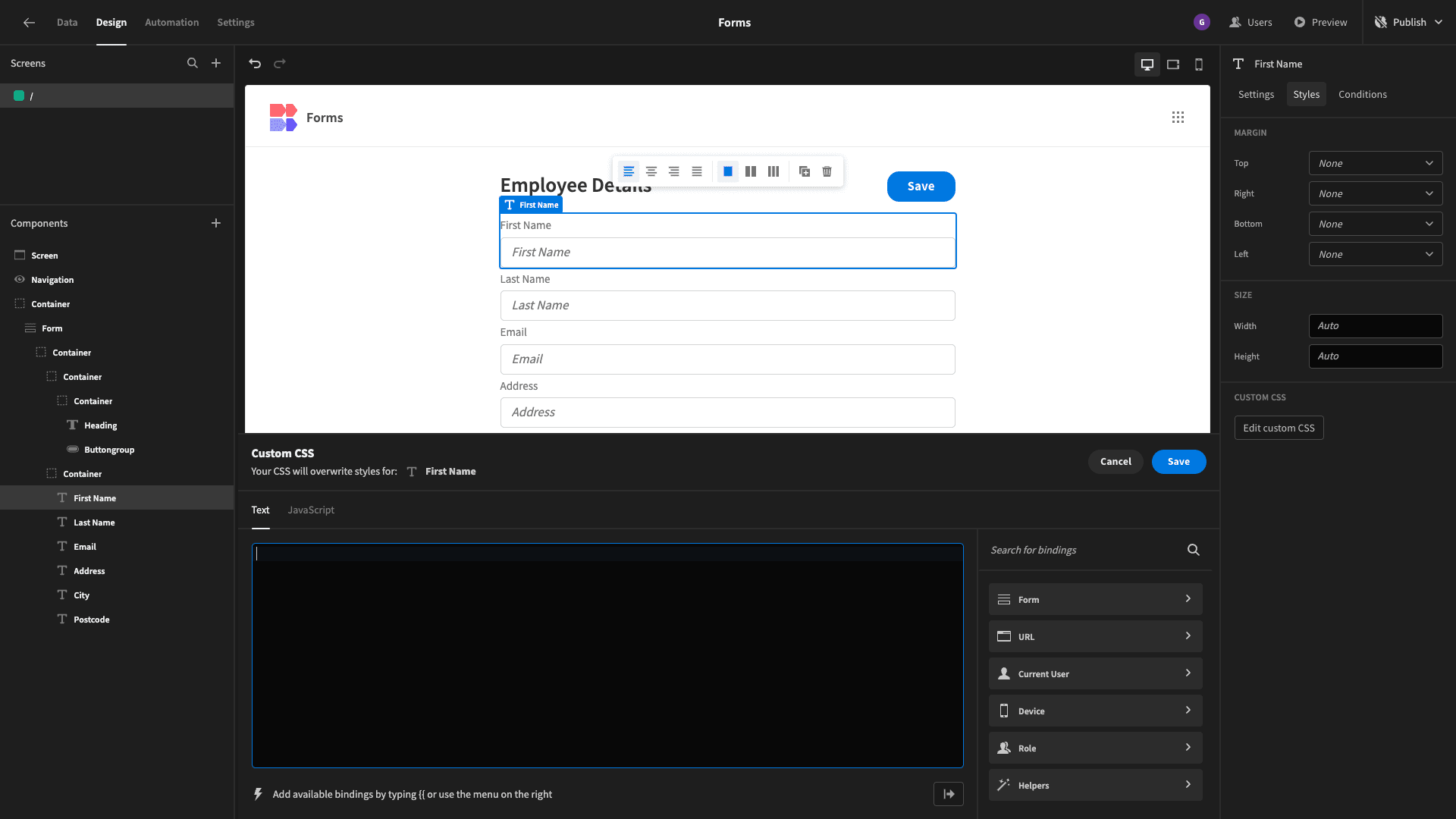Duplicate the First Name component
This screenshot has height=819, width=1456.
(805, 171)
